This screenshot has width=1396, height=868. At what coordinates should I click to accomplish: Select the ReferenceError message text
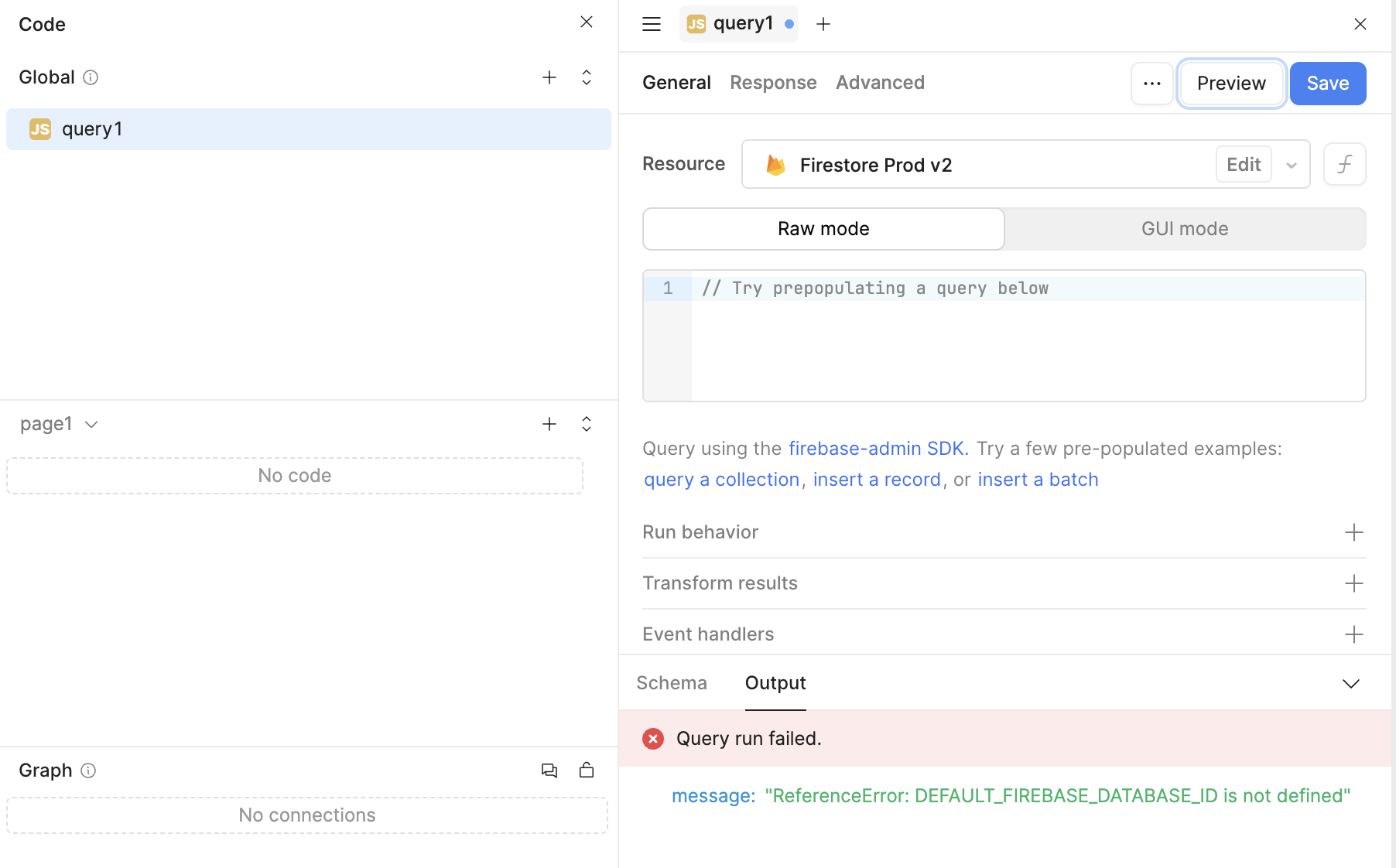1058,796
